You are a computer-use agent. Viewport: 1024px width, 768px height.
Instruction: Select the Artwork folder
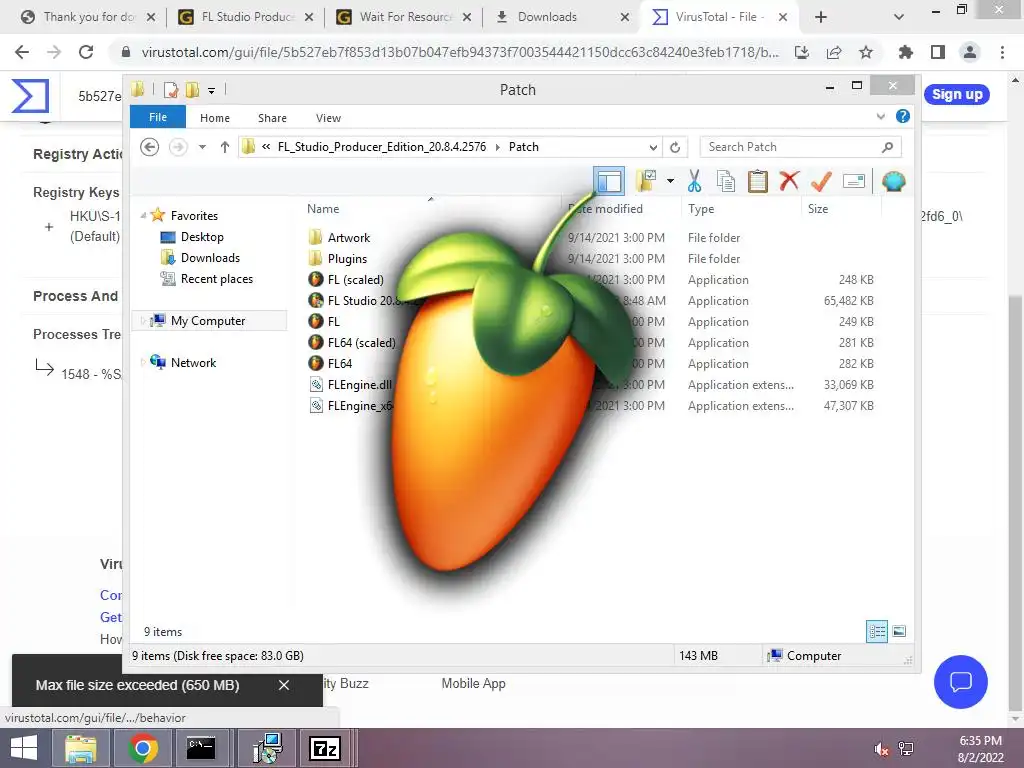(349, 238)
